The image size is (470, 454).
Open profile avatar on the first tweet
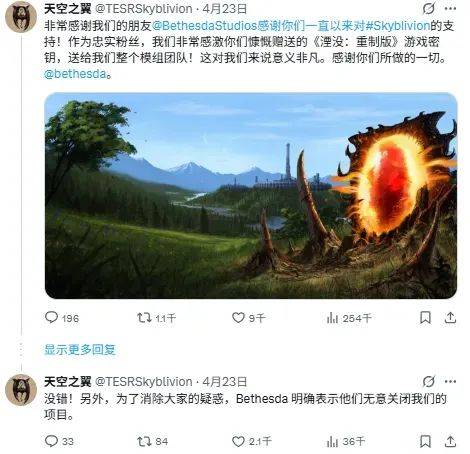click(x=21, y=17)
